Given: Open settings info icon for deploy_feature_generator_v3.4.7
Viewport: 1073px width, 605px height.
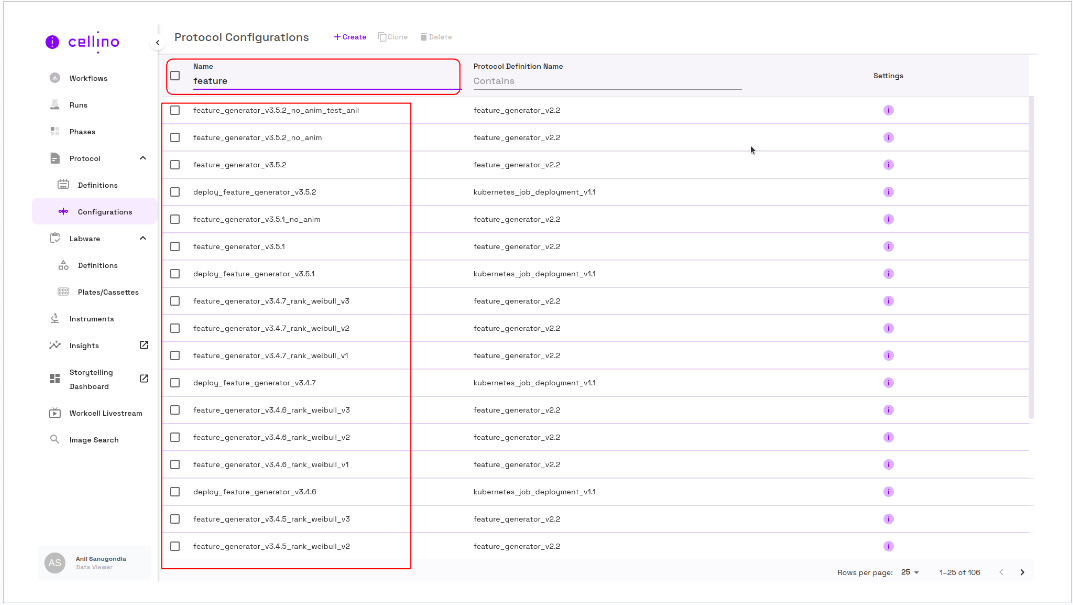Looking at the screenshot, I should point(888,383).
